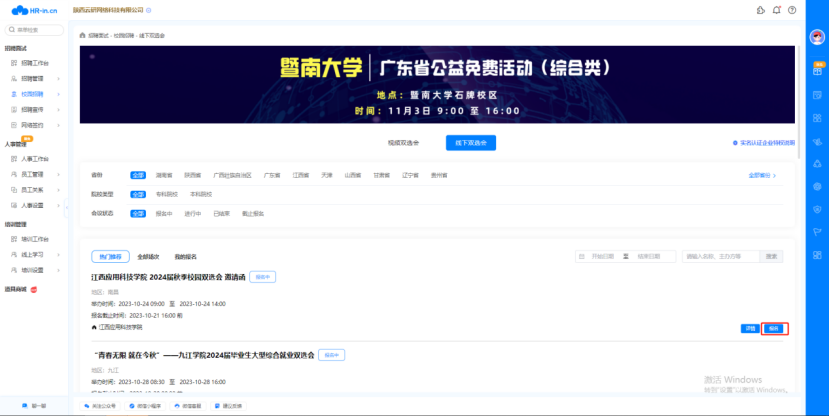Switch to 视频双选会 tab
830x417 pixels.
pos(404,143)
